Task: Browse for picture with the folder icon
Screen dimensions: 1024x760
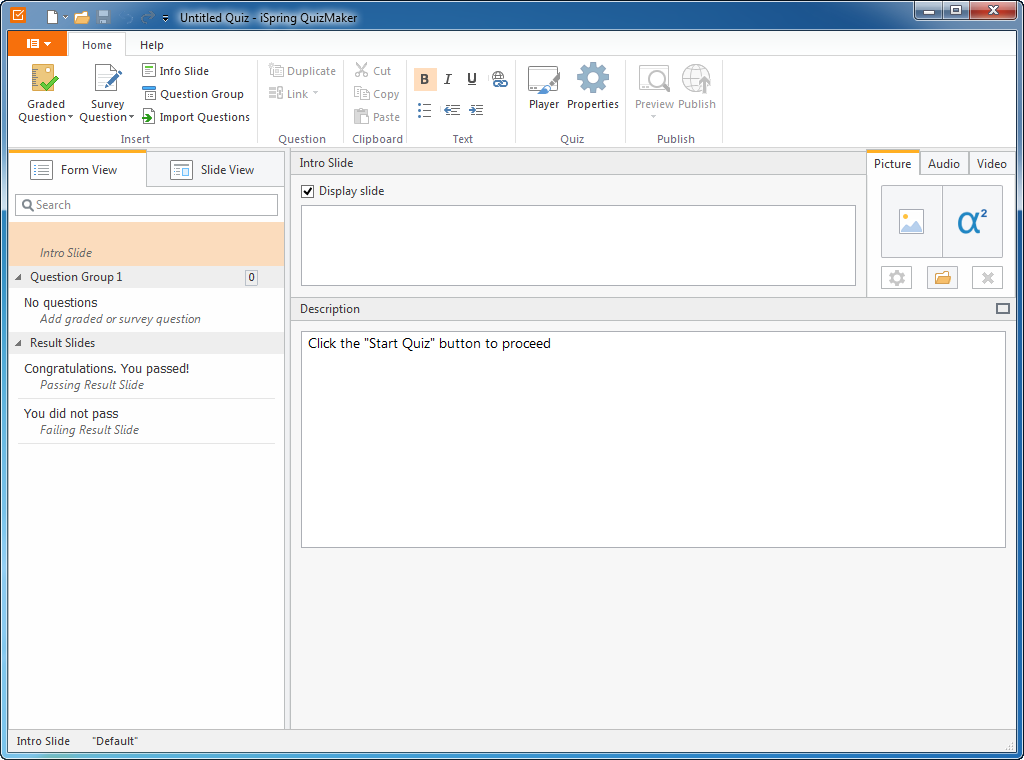Action: click(942, 278)
